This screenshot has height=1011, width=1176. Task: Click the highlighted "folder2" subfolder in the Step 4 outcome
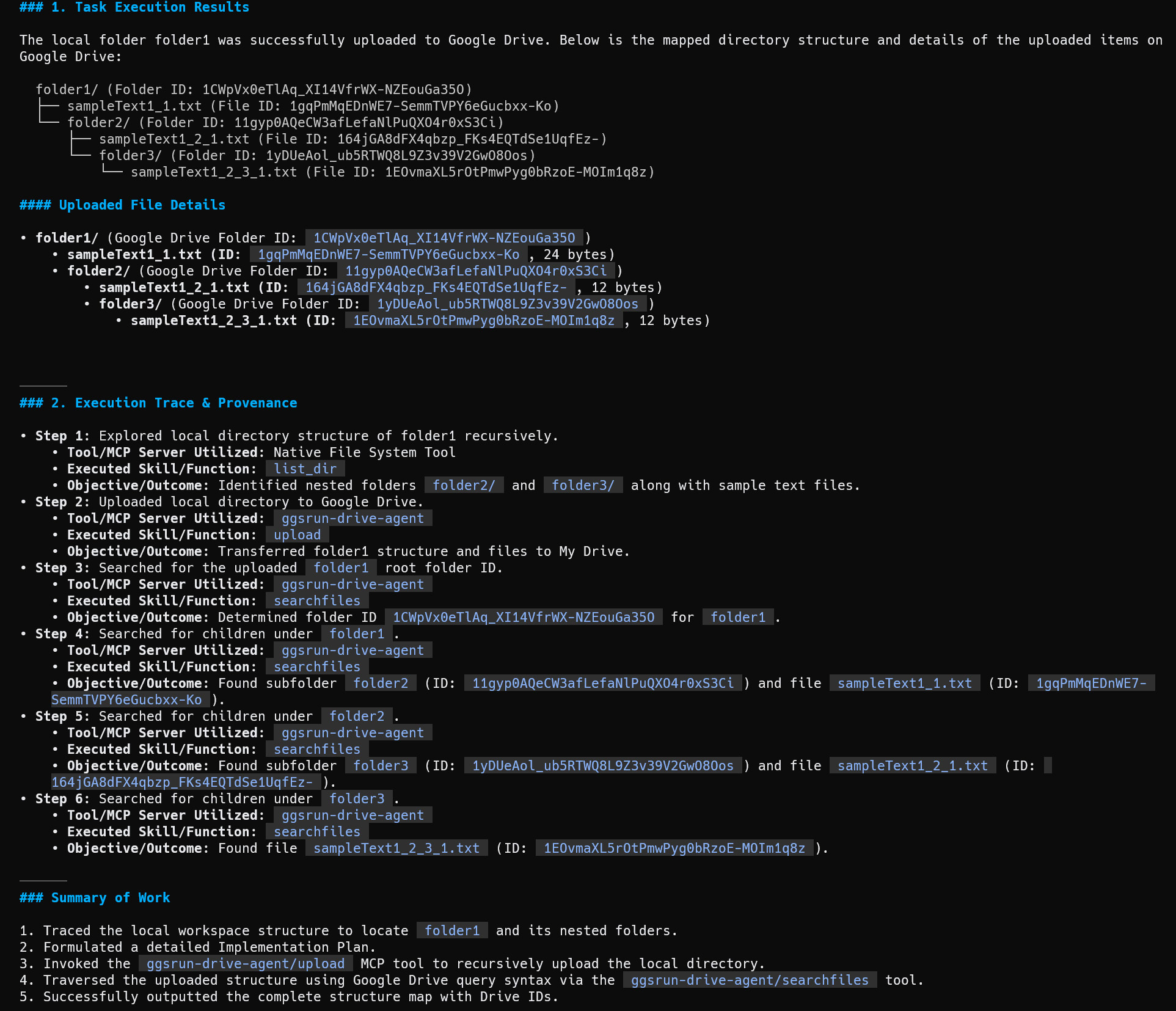381,684
